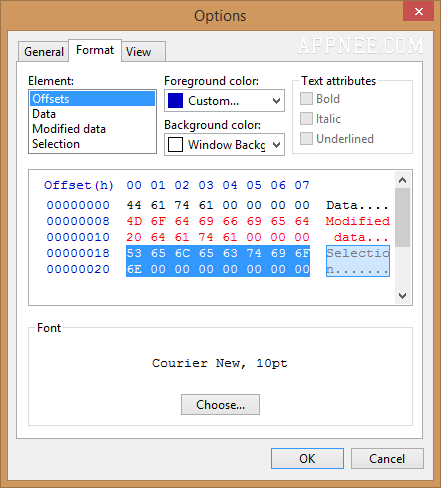Click the preview scrollbar up arrow
The image size is (441, 488).
(x=403, y=180)
